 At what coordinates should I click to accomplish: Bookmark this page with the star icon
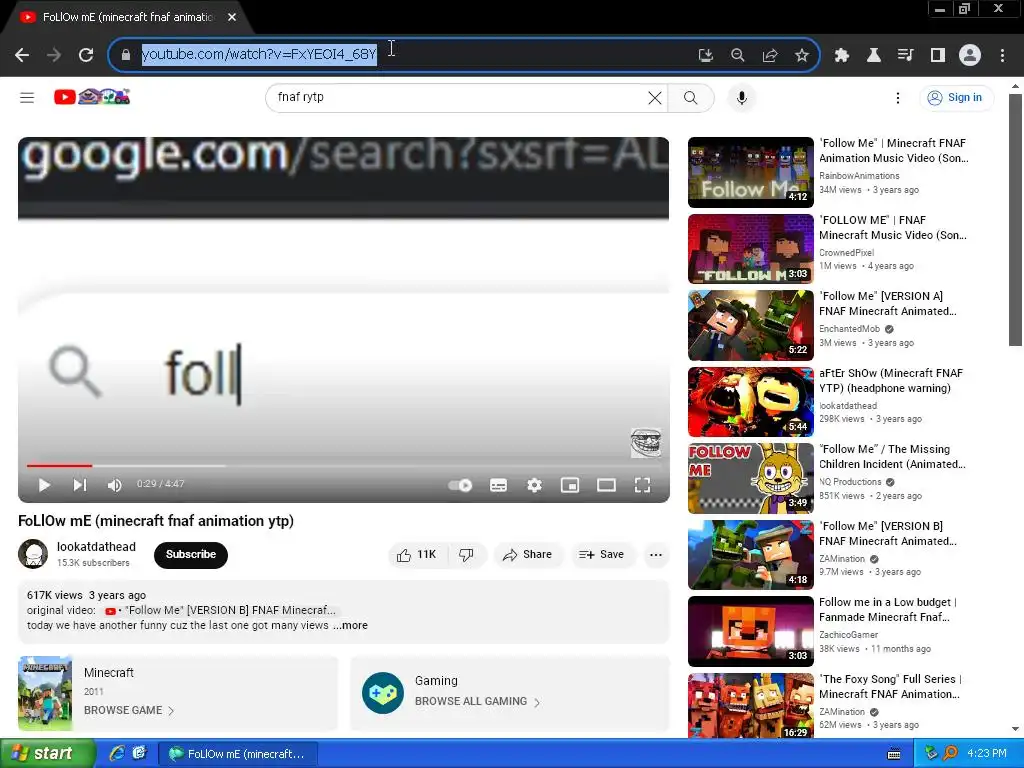tap(802, 55)
